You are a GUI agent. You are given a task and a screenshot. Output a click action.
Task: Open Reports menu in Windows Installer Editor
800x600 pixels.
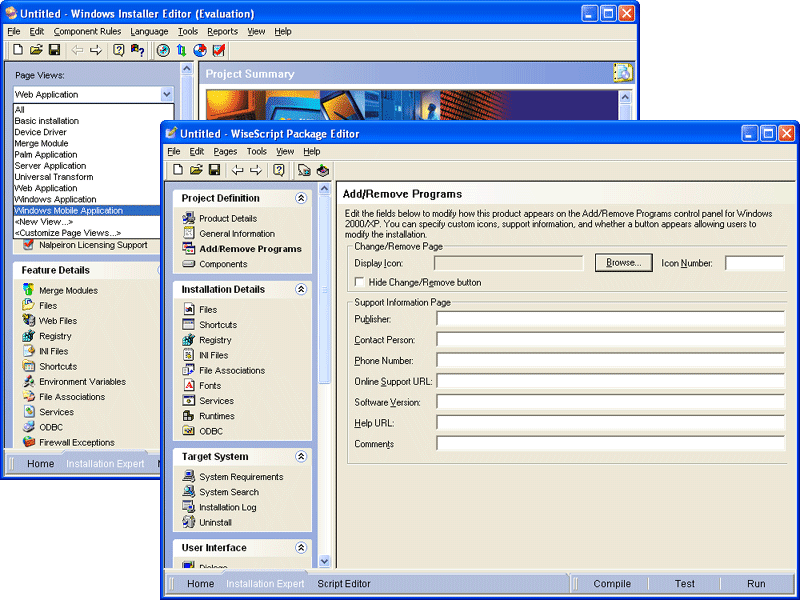222,32
